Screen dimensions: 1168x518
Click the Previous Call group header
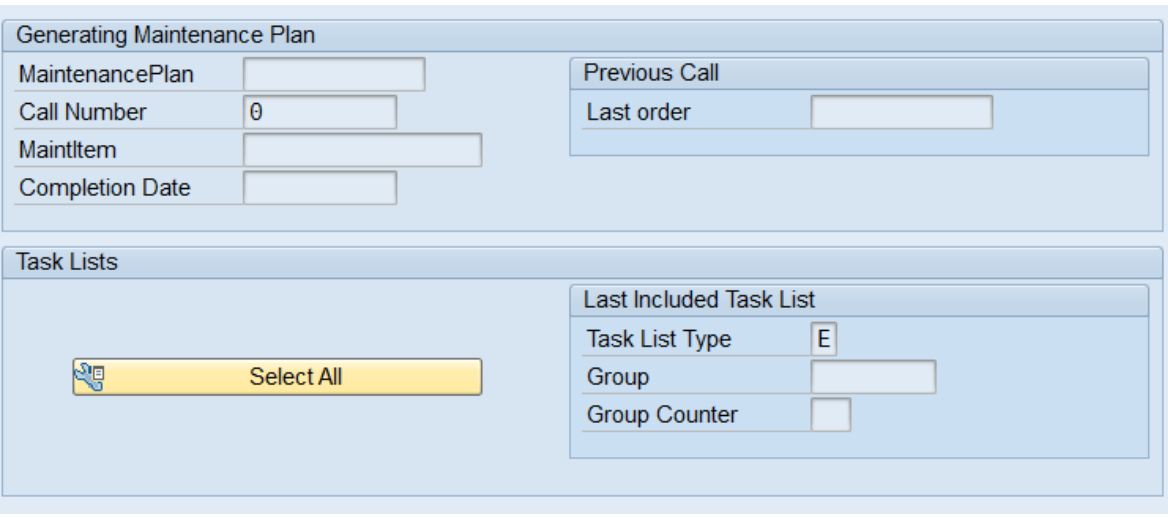coord(651,73)
